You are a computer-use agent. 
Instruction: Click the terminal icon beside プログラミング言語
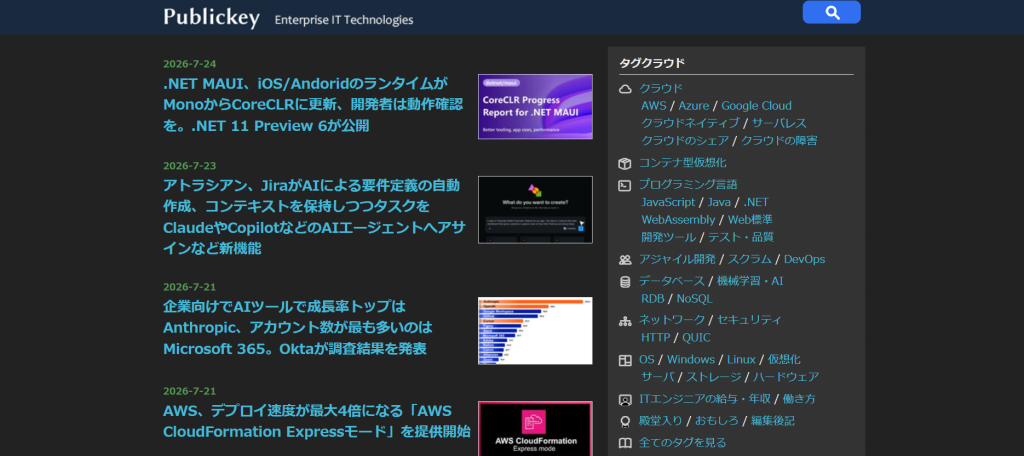pos(625,186)
